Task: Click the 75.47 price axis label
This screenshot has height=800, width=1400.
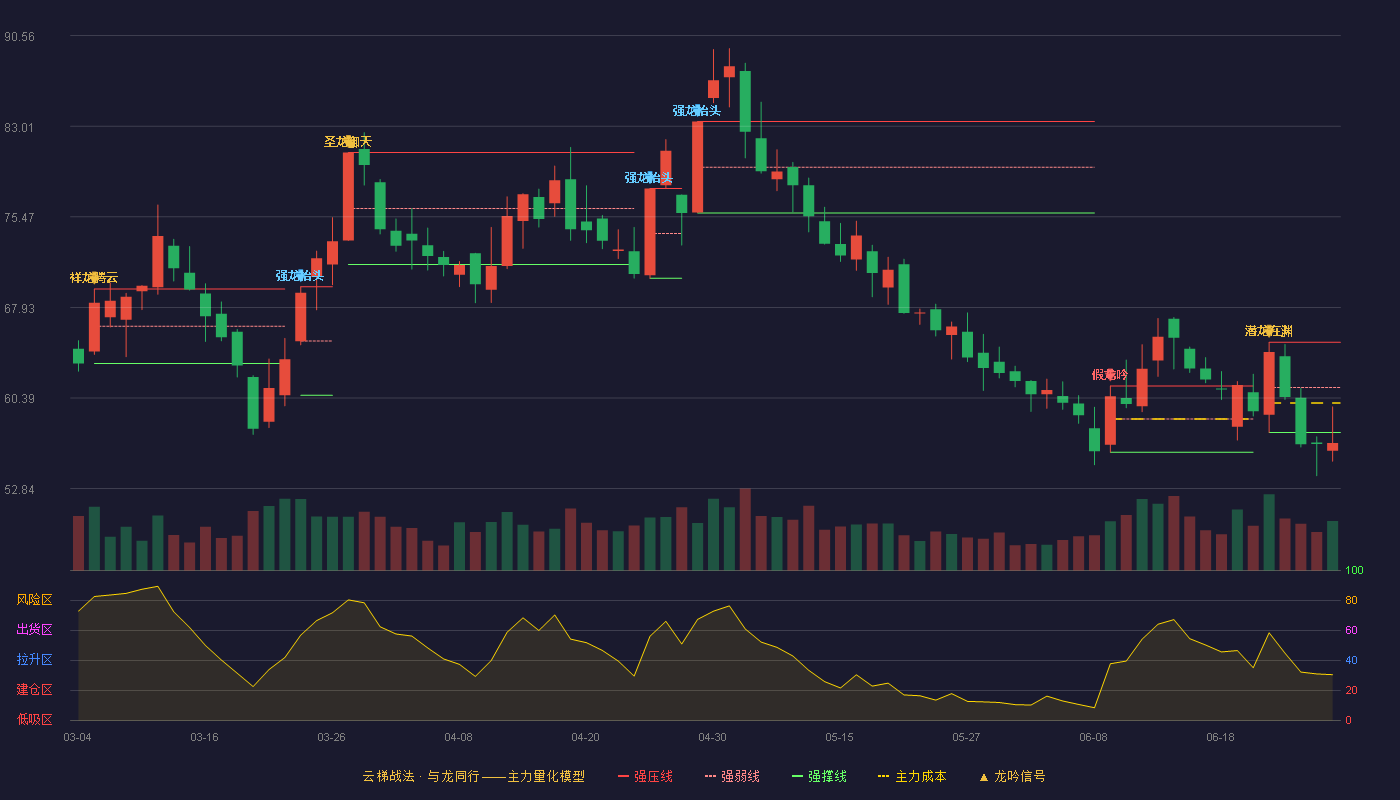Action: 19,218
